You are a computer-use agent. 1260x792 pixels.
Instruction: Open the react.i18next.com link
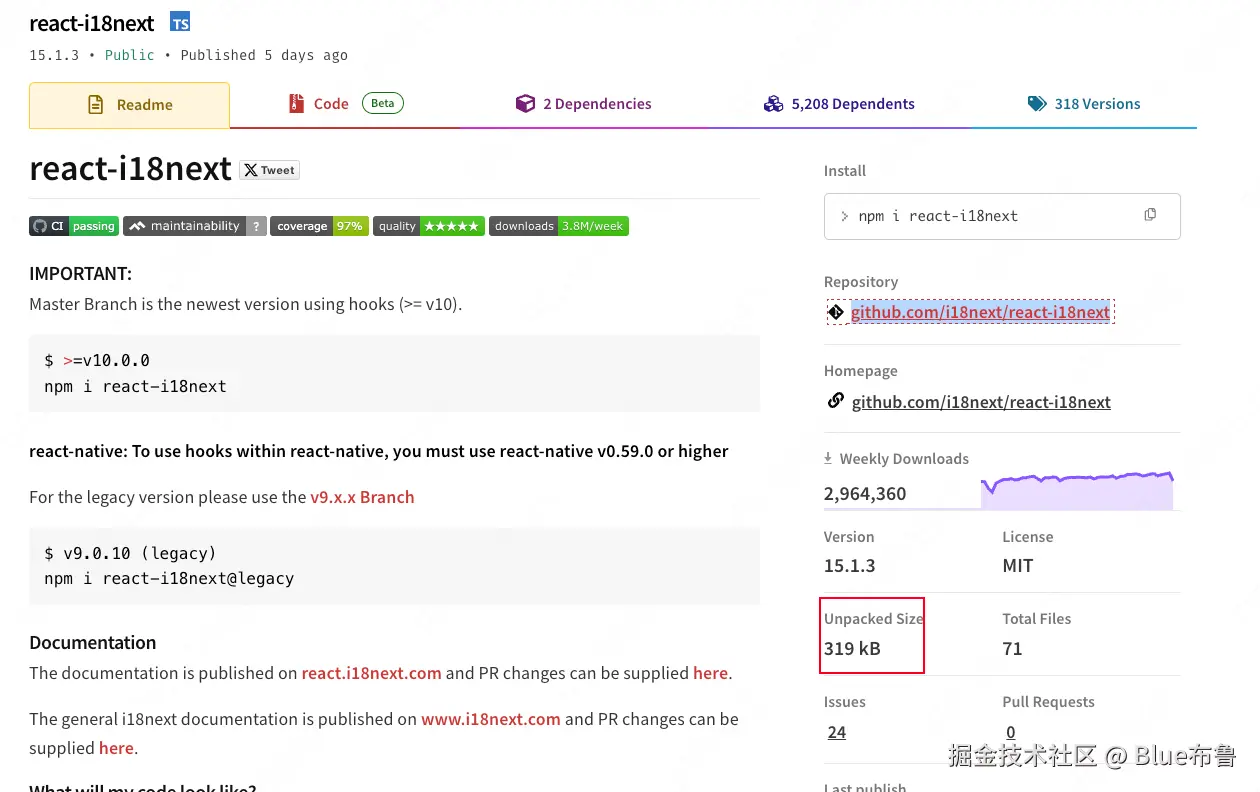(371, 673)
